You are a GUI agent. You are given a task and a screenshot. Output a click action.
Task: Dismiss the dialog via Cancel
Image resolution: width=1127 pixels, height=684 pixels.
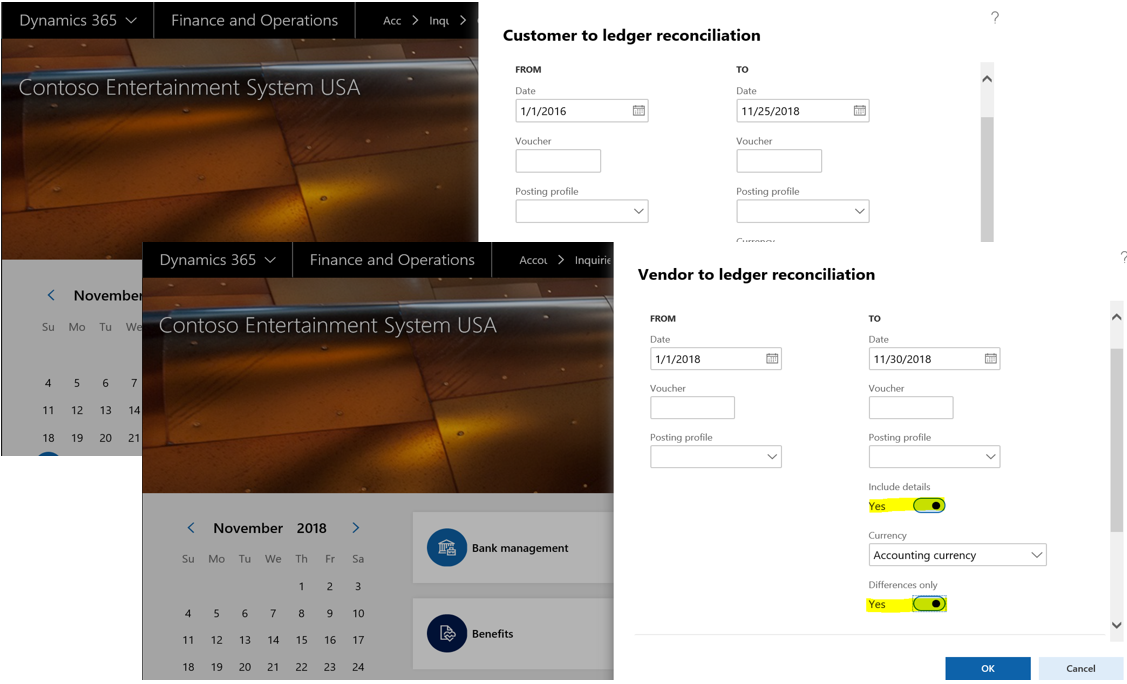[x=1081, y=668]
